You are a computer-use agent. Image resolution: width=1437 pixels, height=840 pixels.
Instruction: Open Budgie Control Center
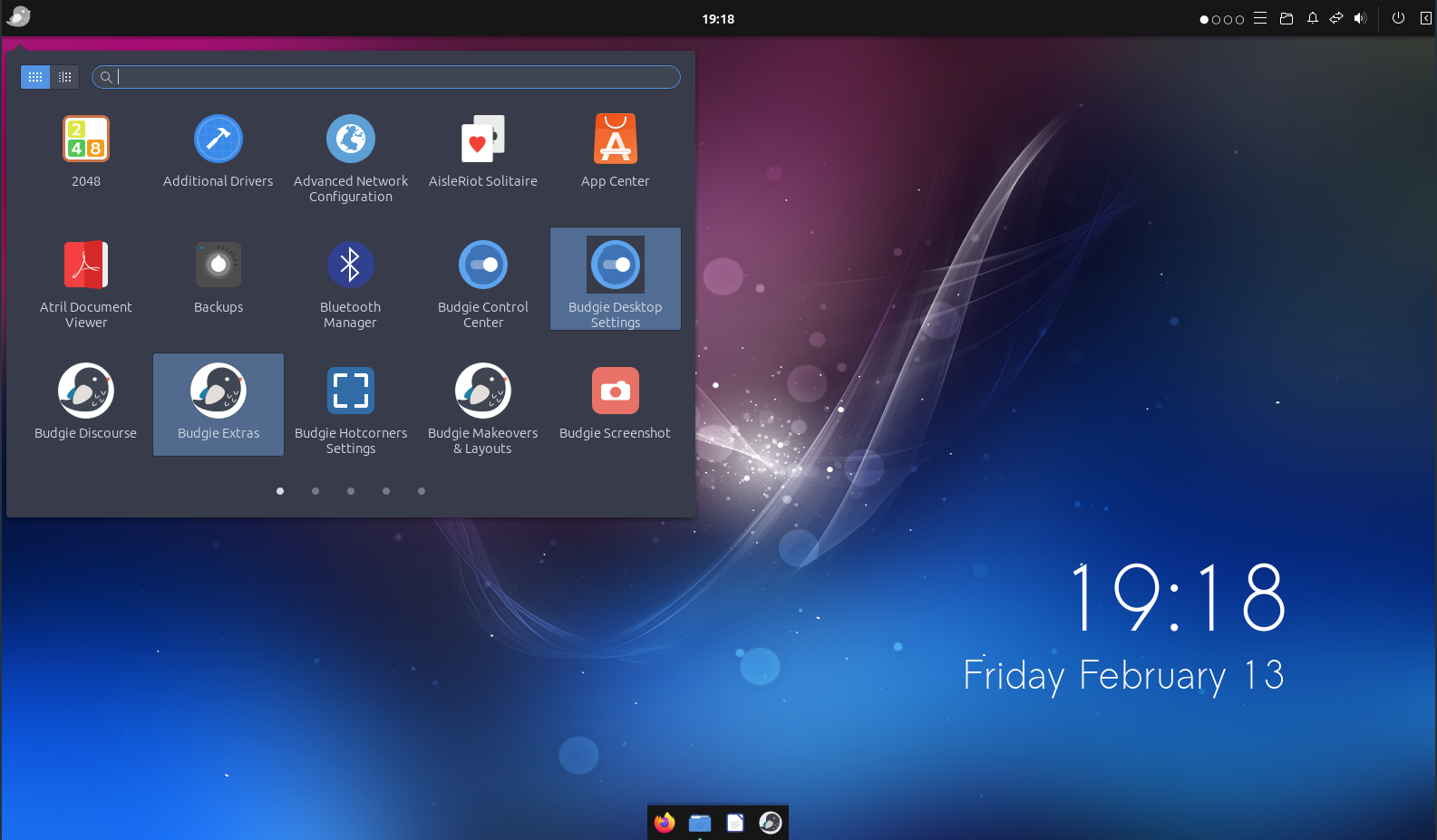pos(483,279)
